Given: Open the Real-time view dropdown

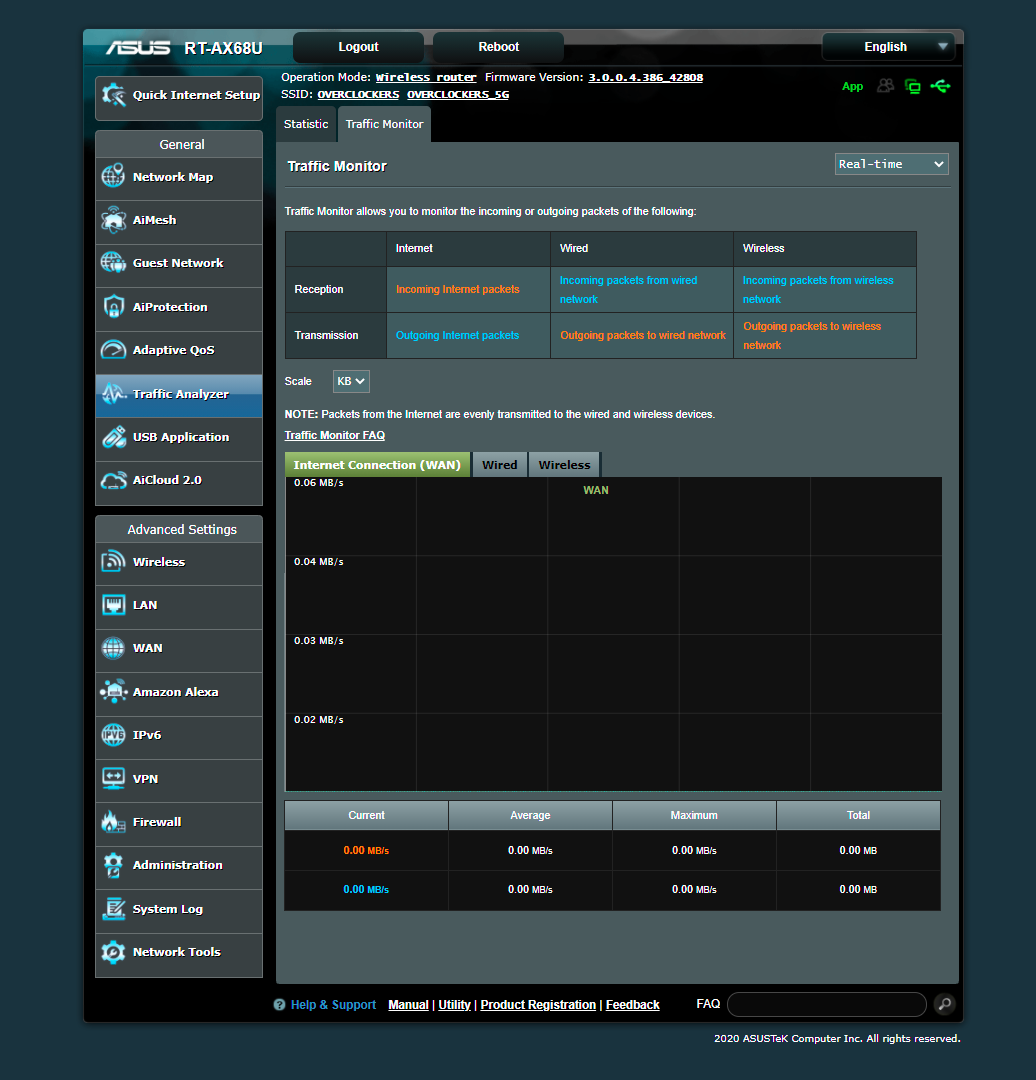Looking at the screenshot, I should click(891, 164).
